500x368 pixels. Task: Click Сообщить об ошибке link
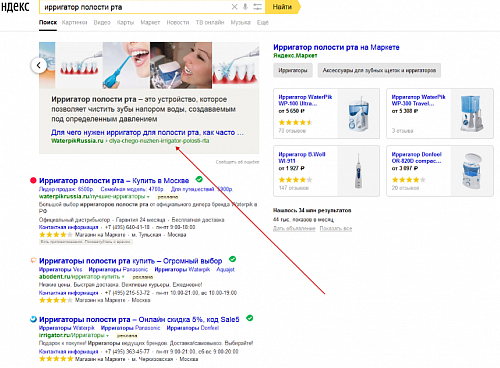pyautogui.click(x=237, y=162)
